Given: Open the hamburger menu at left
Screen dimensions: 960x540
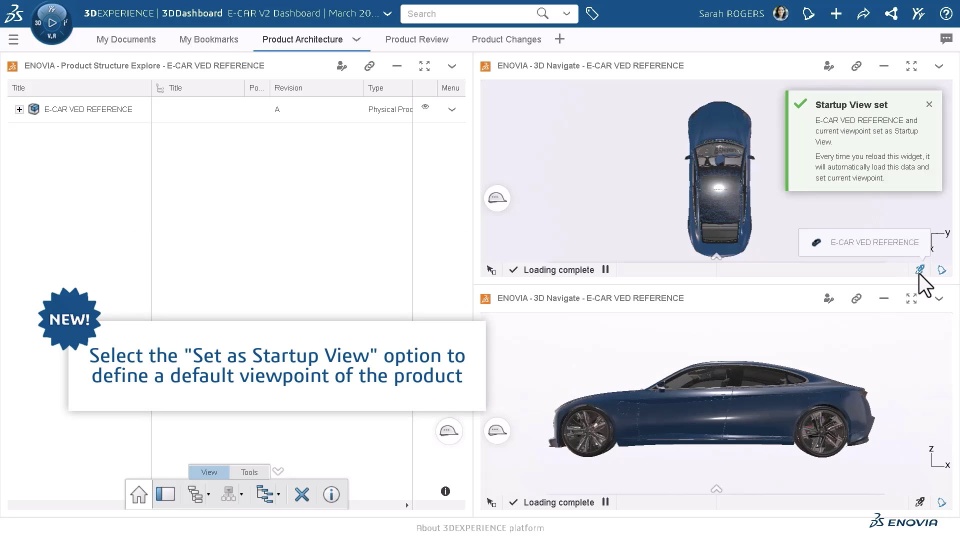Looking at the screenshot, I should pos(13,39).
